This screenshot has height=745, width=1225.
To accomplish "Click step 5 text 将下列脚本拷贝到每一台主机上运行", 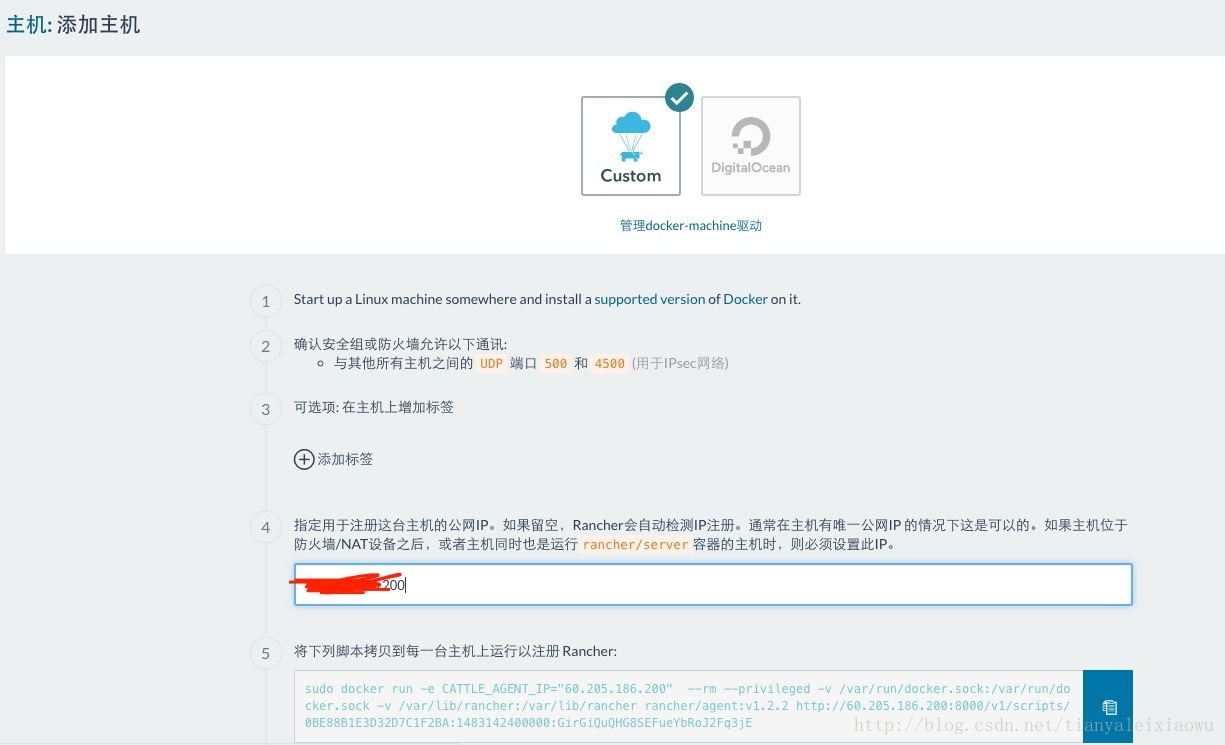I will coord(455,651).
